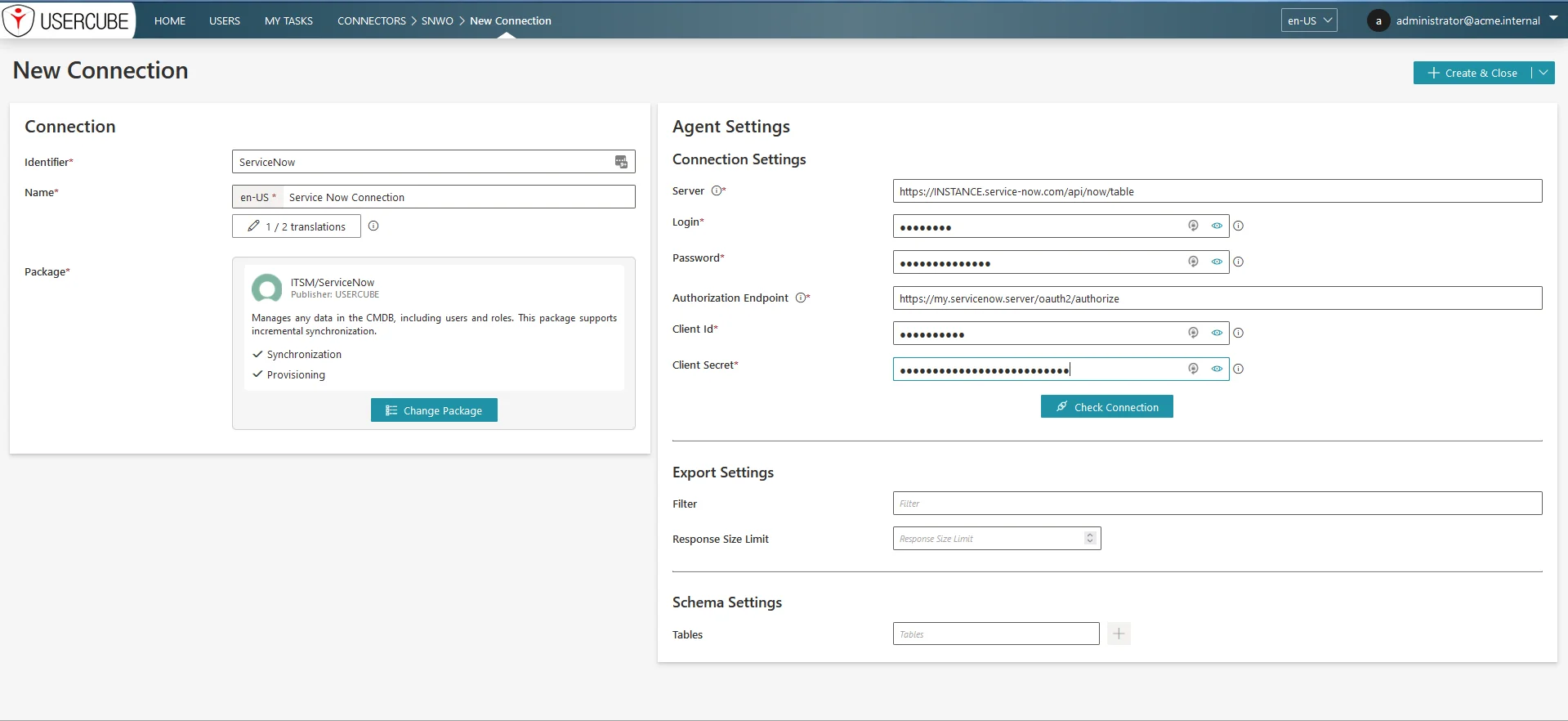This screenshot has width=1568, height=721.
Task: Open the 1 / 2 translations editor
Action: [x=297, y=226]
